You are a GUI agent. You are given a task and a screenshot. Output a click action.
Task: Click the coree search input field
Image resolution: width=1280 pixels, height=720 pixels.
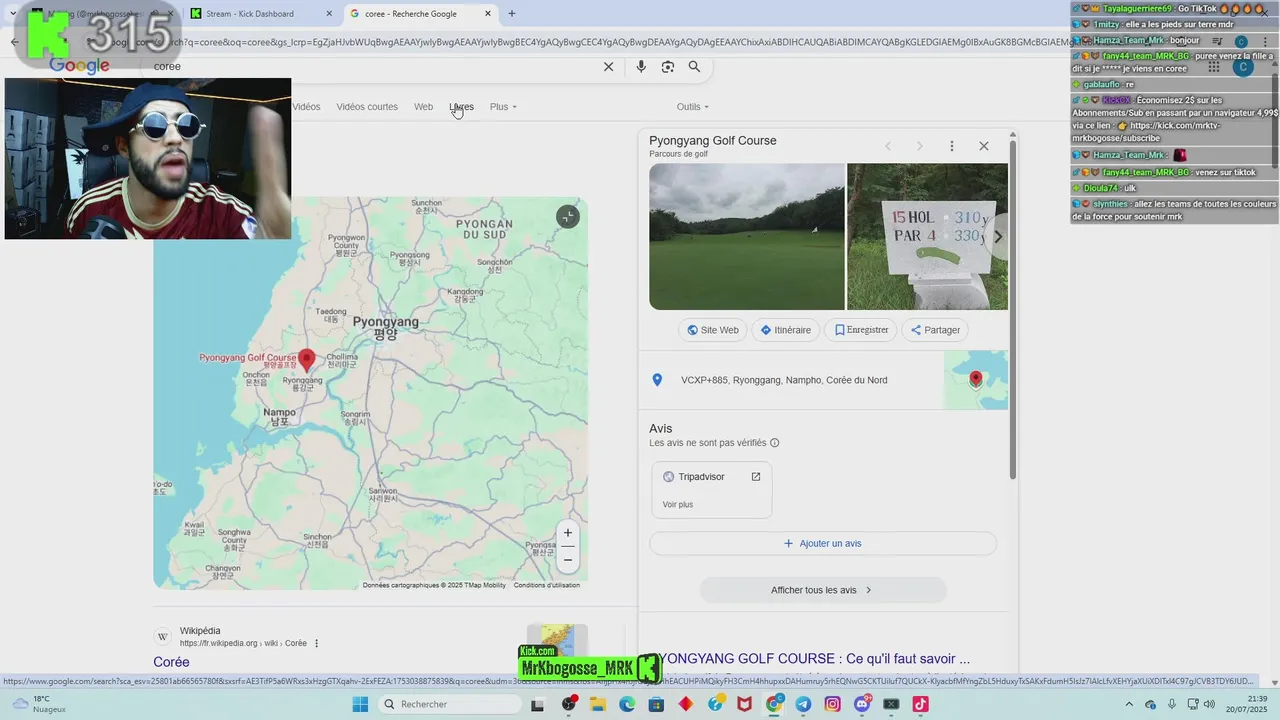pyautogui.click(x=370, y=67)
